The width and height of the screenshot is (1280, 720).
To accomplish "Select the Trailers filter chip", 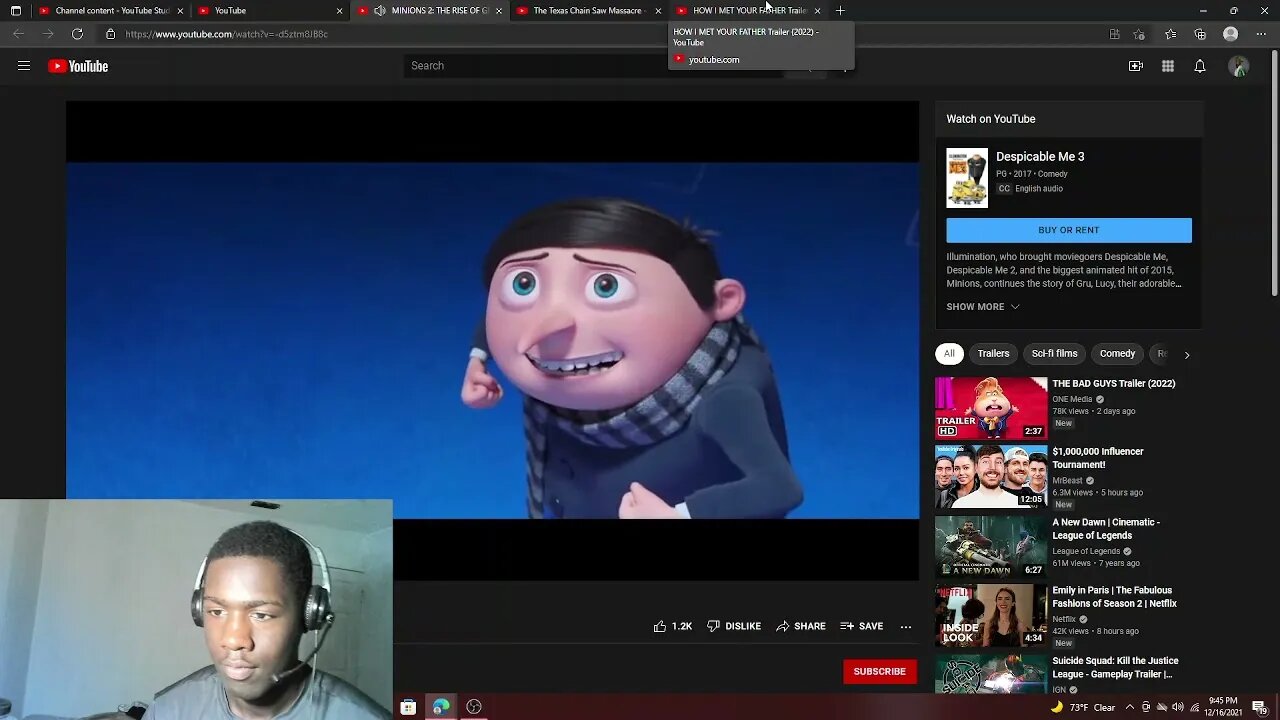I will (x=993, y=353).
